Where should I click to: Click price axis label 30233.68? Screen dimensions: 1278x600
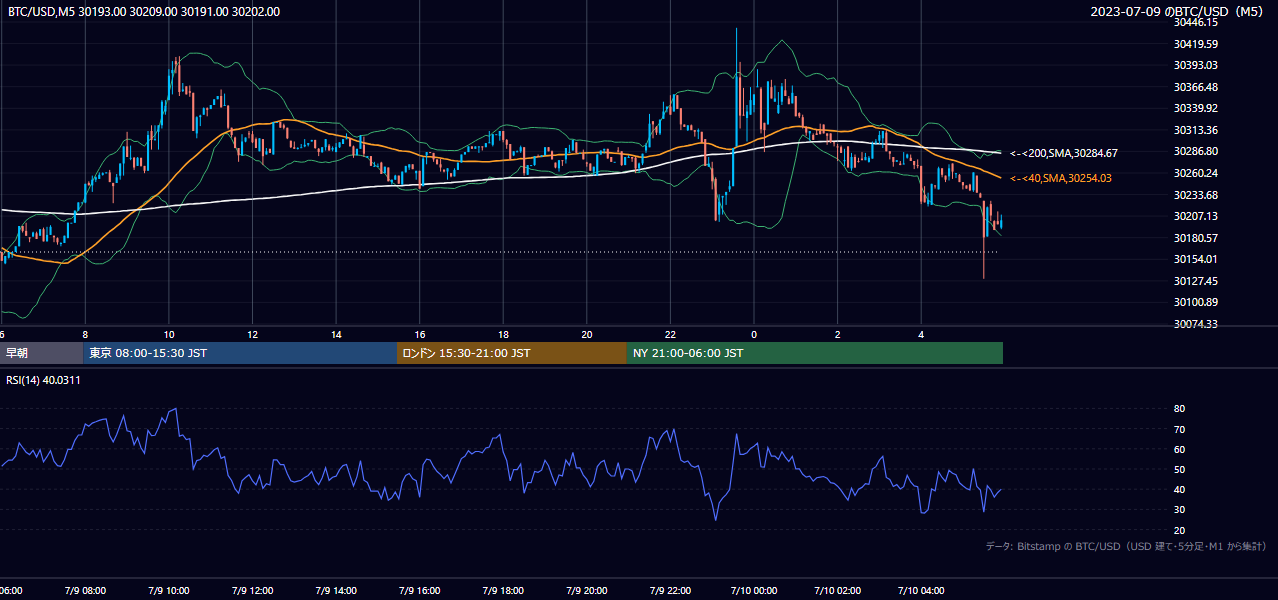point(1195,195)
